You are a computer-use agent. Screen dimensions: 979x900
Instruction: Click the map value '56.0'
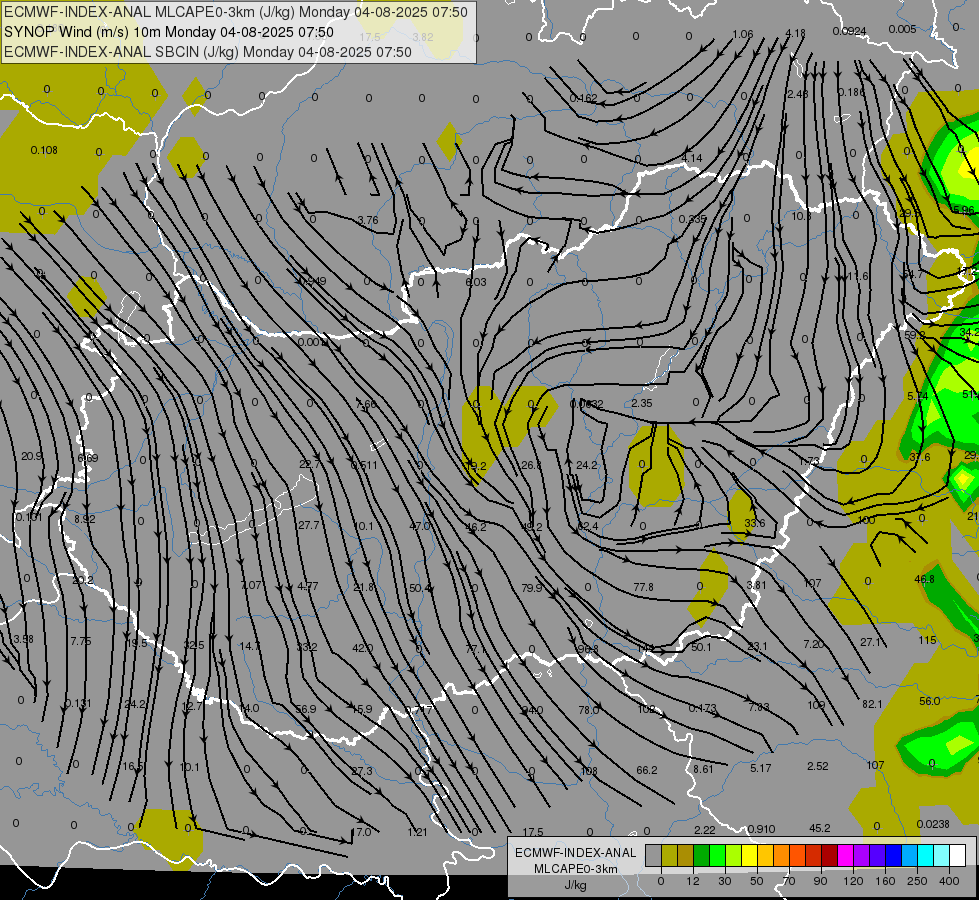930,701
